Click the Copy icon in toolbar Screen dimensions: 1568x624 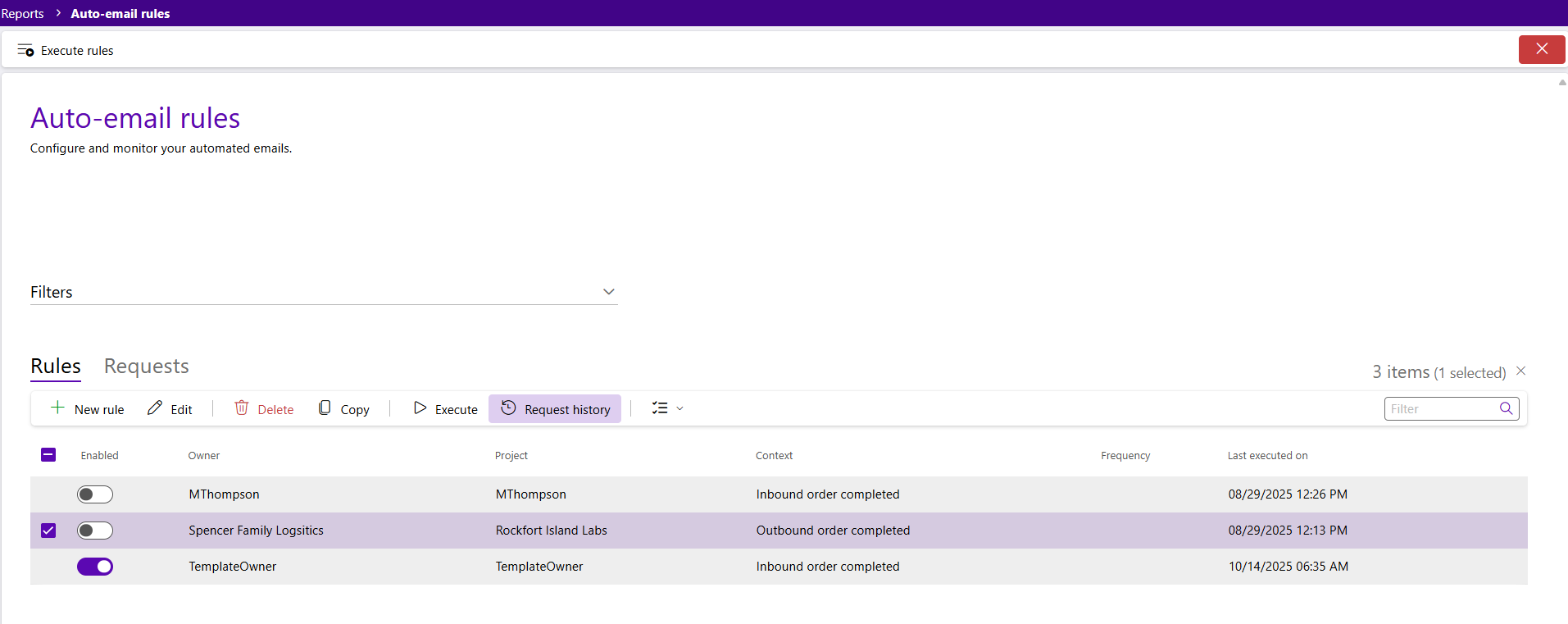325,408
